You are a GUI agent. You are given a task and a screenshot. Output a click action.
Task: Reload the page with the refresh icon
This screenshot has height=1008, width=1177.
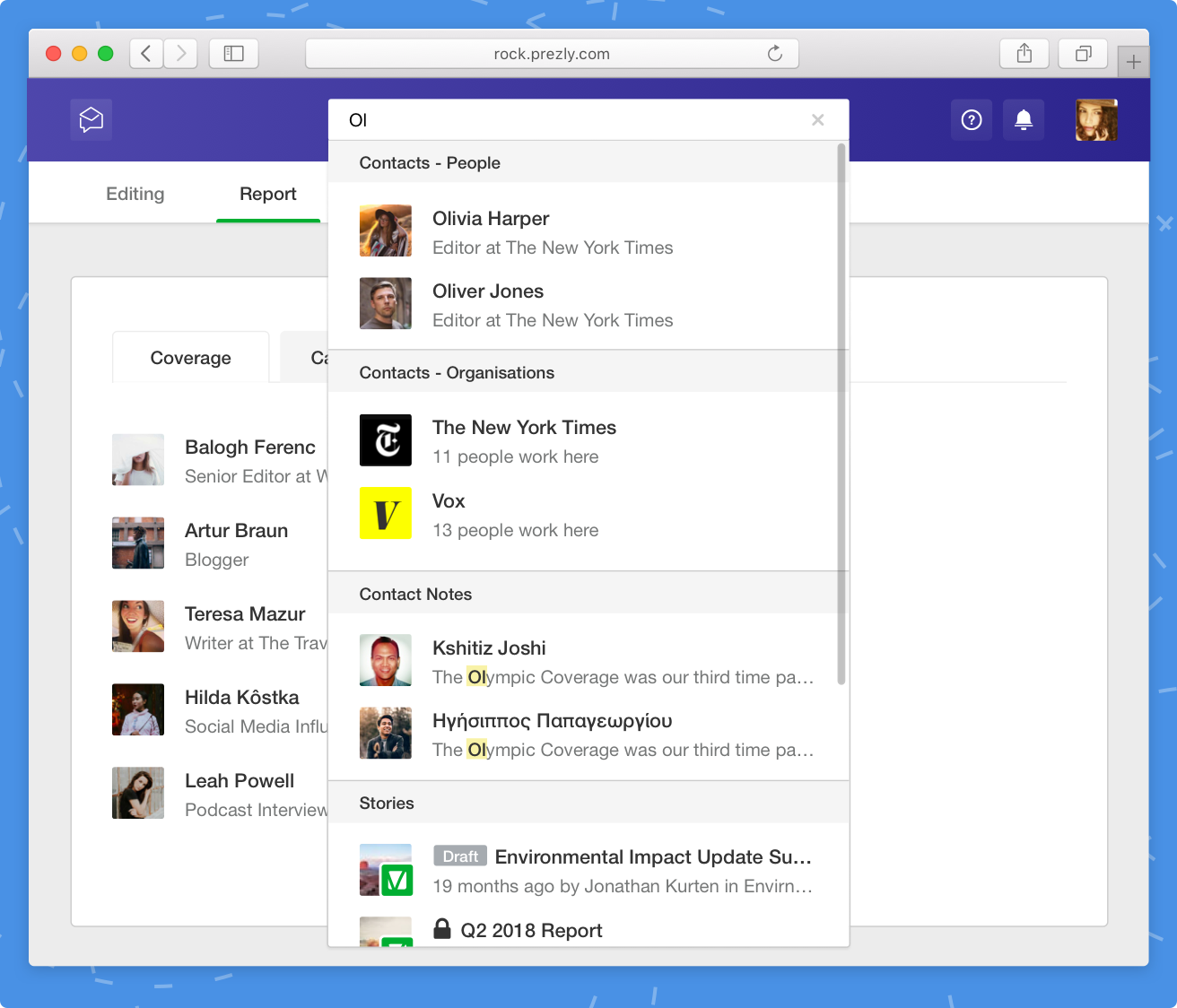click(775, 54)
